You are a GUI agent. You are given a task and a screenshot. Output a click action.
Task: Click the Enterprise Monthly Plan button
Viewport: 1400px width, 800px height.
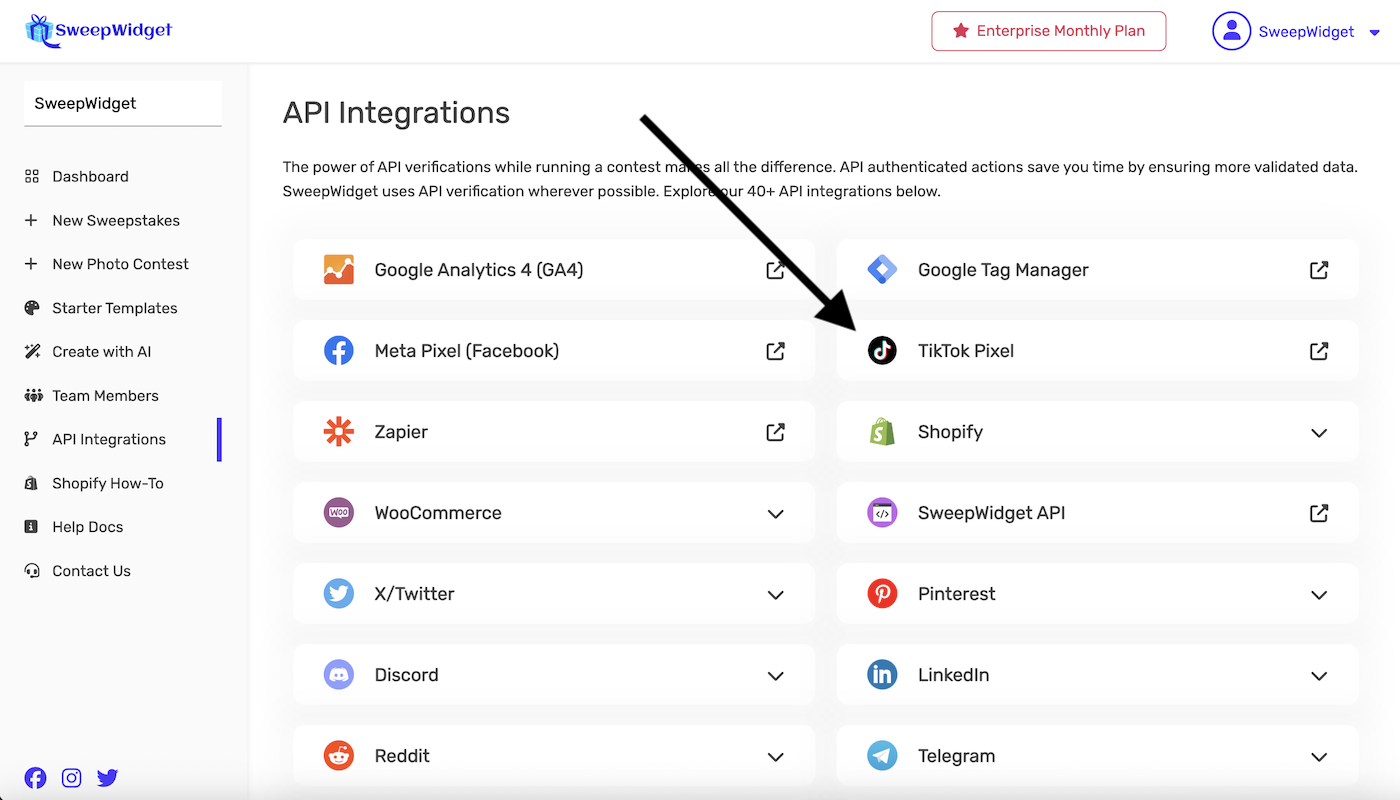1048,31
